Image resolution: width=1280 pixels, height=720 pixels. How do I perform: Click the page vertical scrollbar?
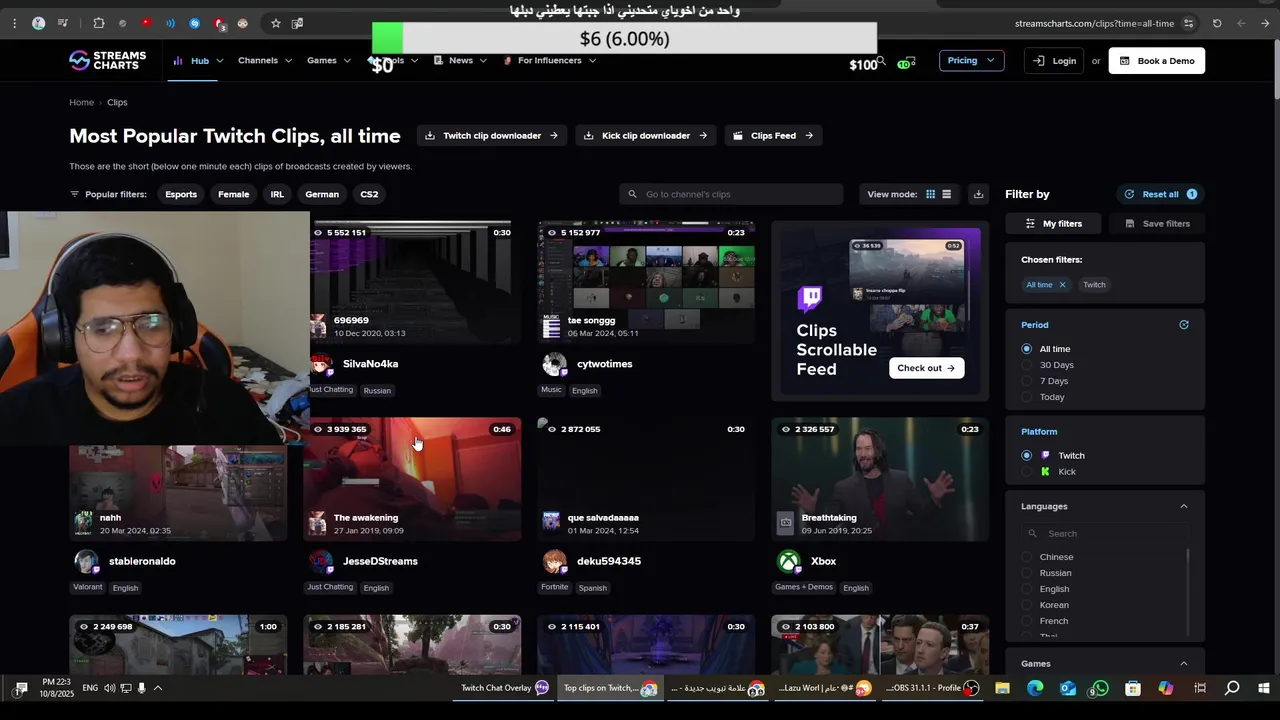pos(1275,70)
